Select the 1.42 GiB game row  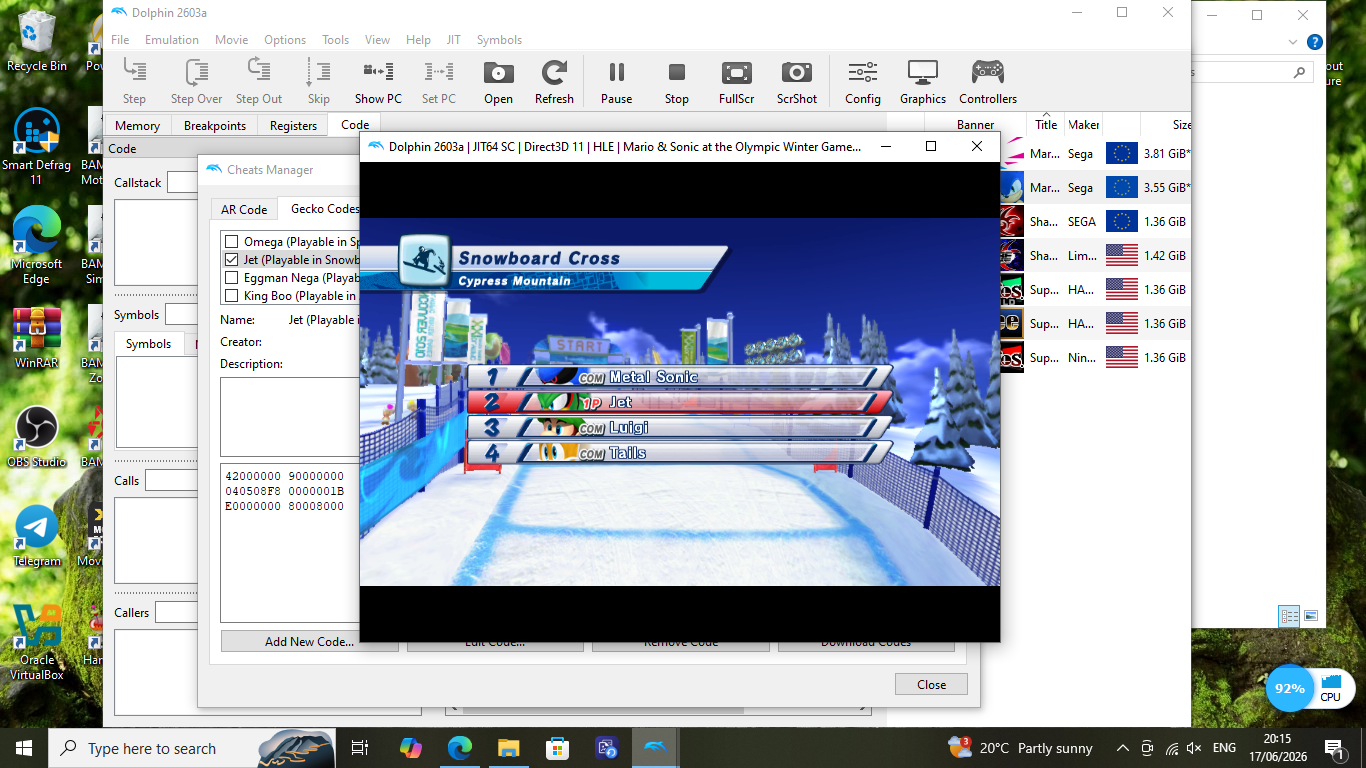click(x=1094, y=256)
